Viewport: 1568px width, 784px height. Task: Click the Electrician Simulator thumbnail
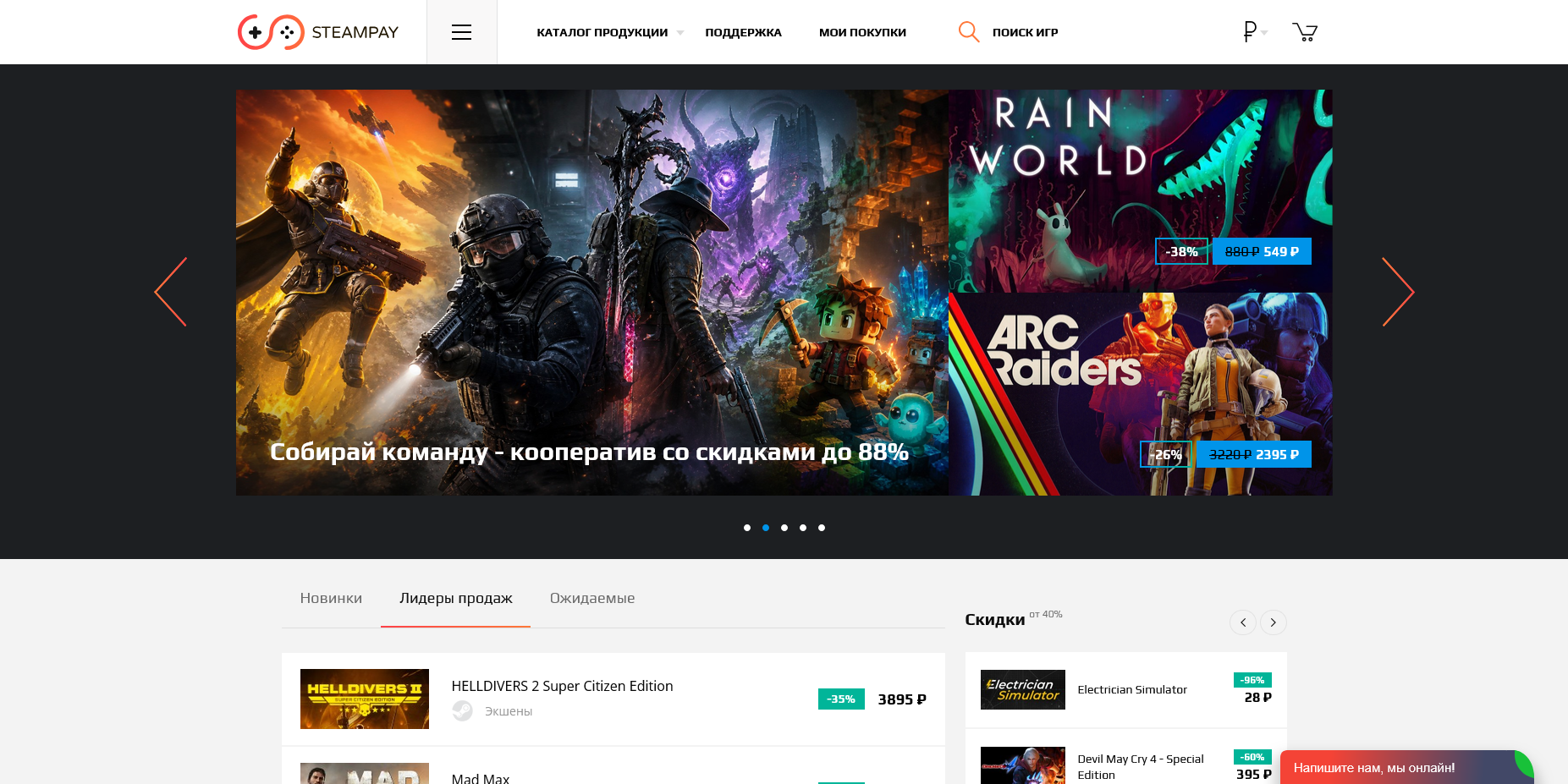tap(1023, 690)
